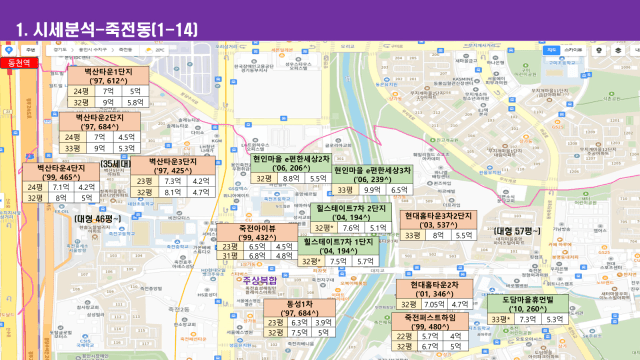Click the 벽산타운4단지 table header

(61, 172)
